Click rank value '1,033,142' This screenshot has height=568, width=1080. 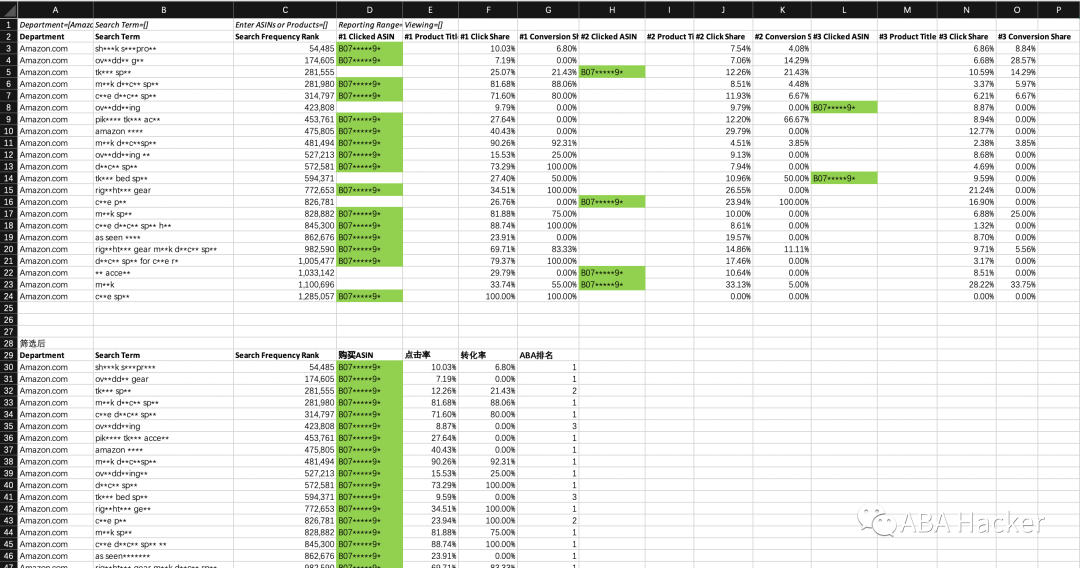click(284, 273)
